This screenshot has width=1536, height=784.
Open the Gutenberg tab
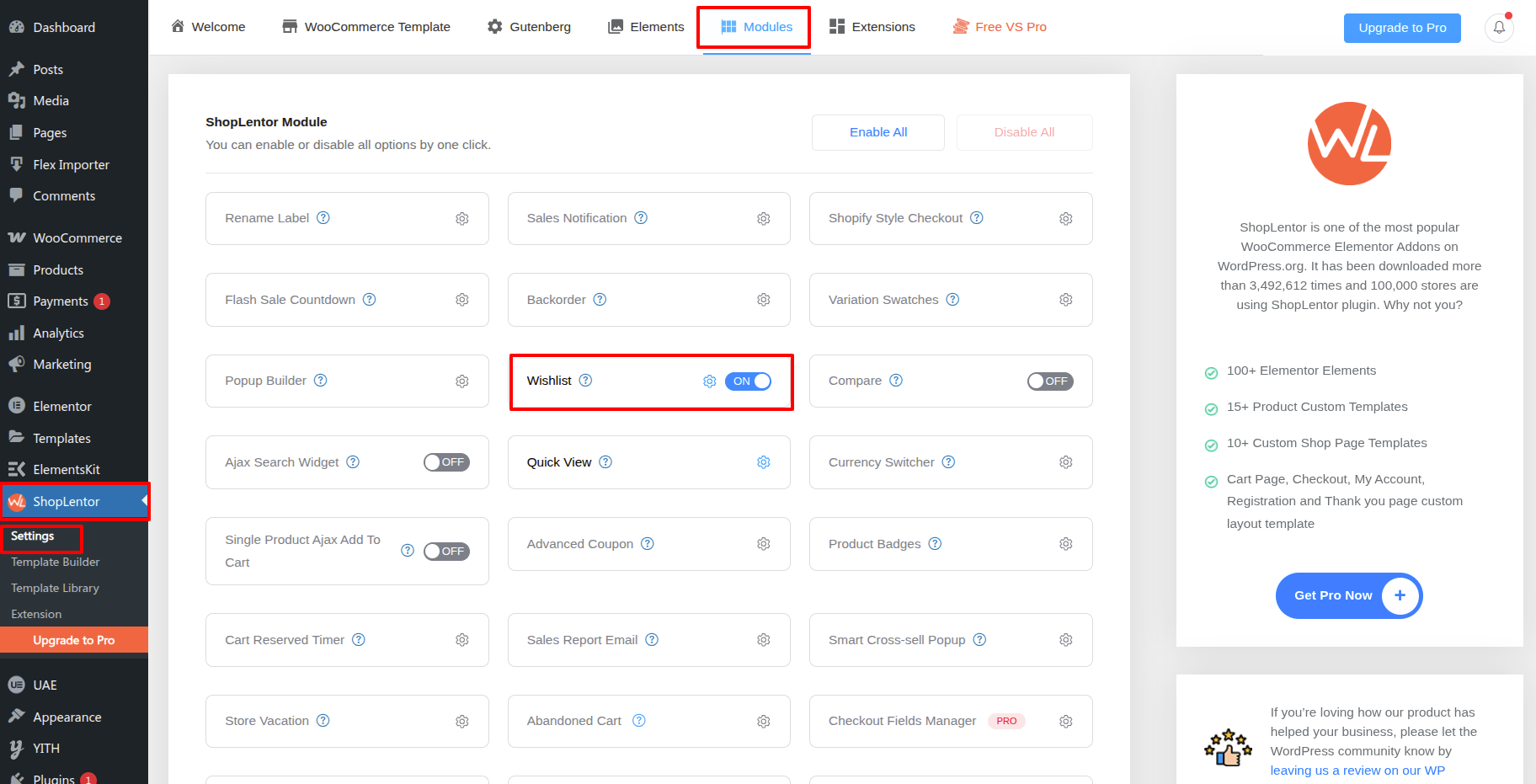[x=529, y=27]
